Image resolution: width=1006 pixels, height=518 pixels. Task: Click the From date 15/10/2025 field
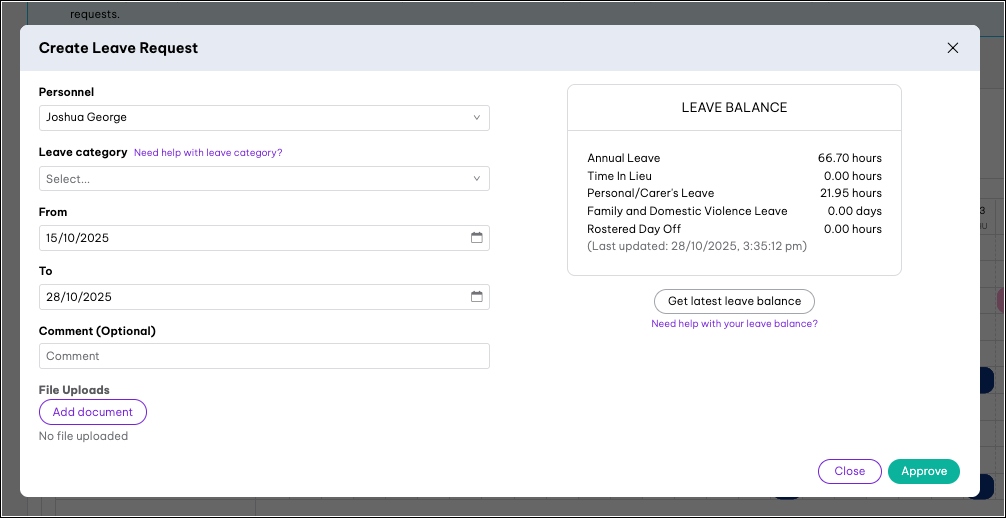click(250, 238)
